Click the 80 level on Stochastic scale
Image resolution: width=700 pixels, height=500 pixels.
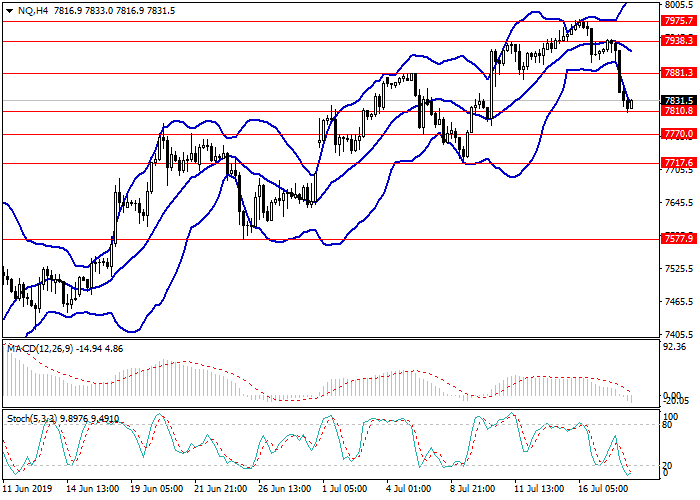click(x=668, y=424)
